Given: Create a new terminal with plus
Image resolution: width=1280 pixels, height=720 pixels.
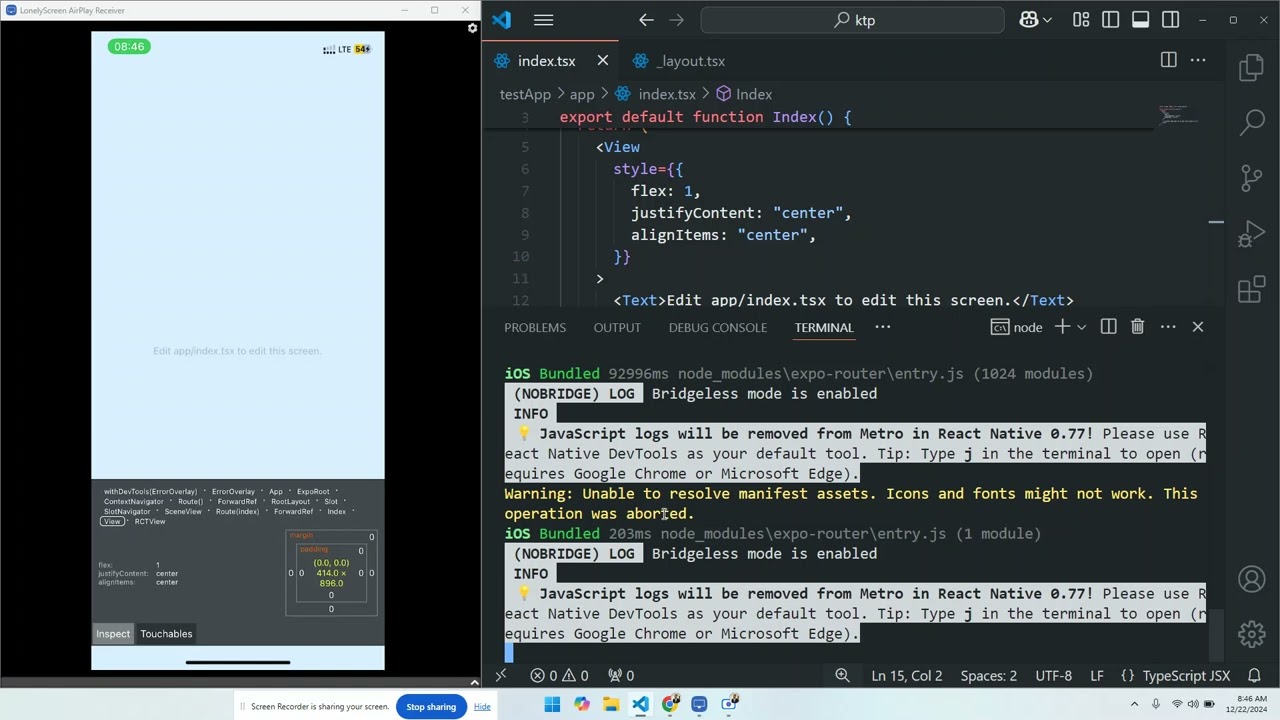Looking at the screenshot, I should click(1062, 327).
